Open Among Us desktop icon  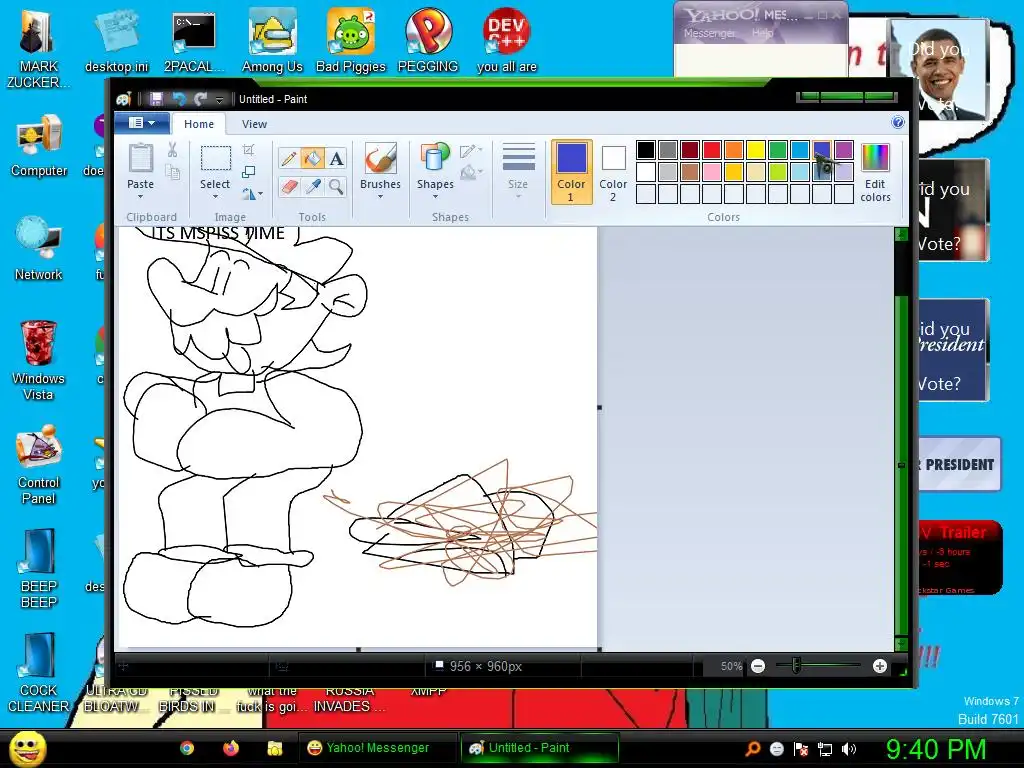272,40
